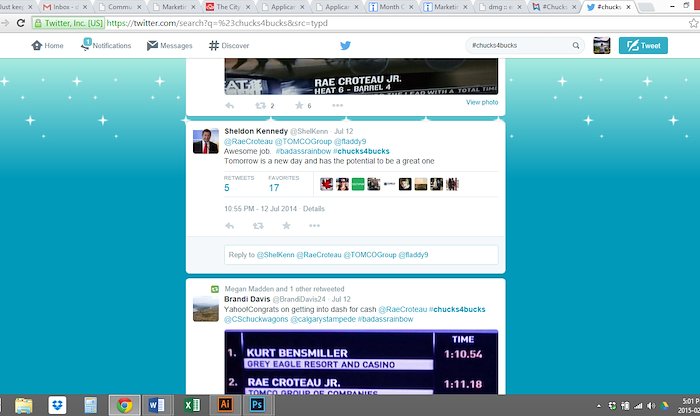
Task: Open Word from the taskbar
Action: 156,405
